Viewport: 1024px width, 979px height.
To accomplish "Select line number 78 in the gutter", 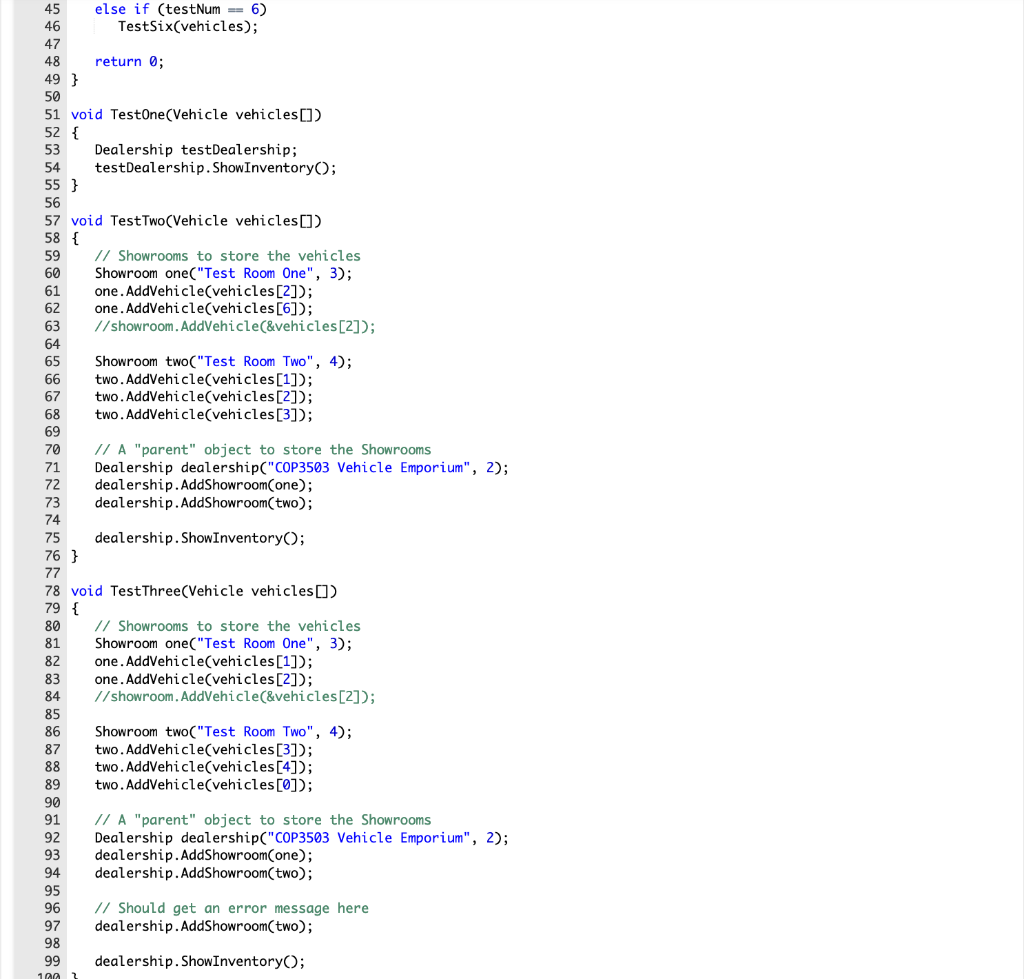I will (x=52, y=590).
